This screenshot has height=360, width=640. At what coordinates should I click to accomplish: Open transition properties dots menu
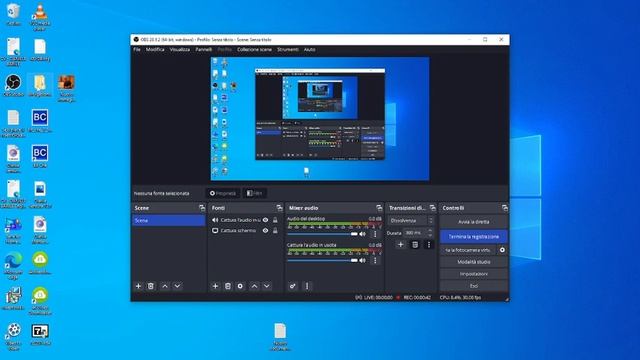tap(429, 244)
